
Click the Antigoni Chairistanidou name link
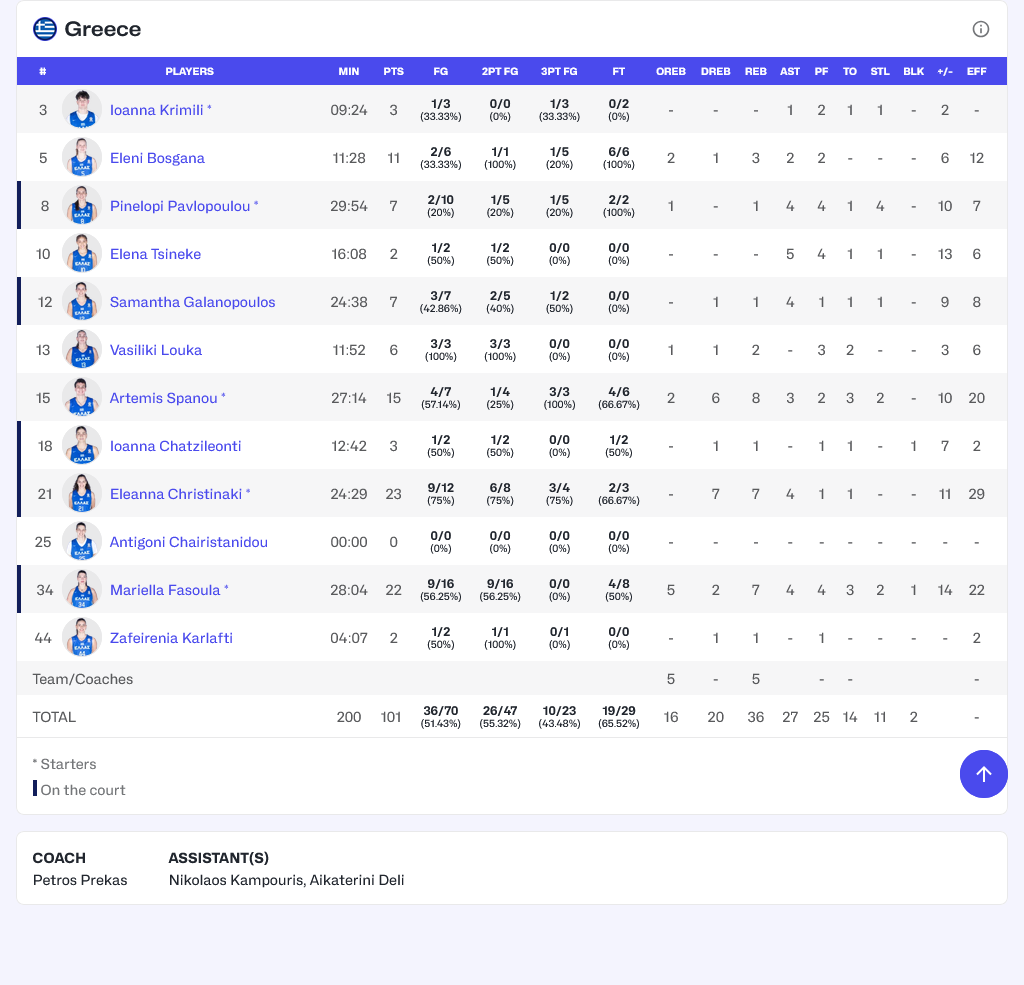click(x=189, y=542)
